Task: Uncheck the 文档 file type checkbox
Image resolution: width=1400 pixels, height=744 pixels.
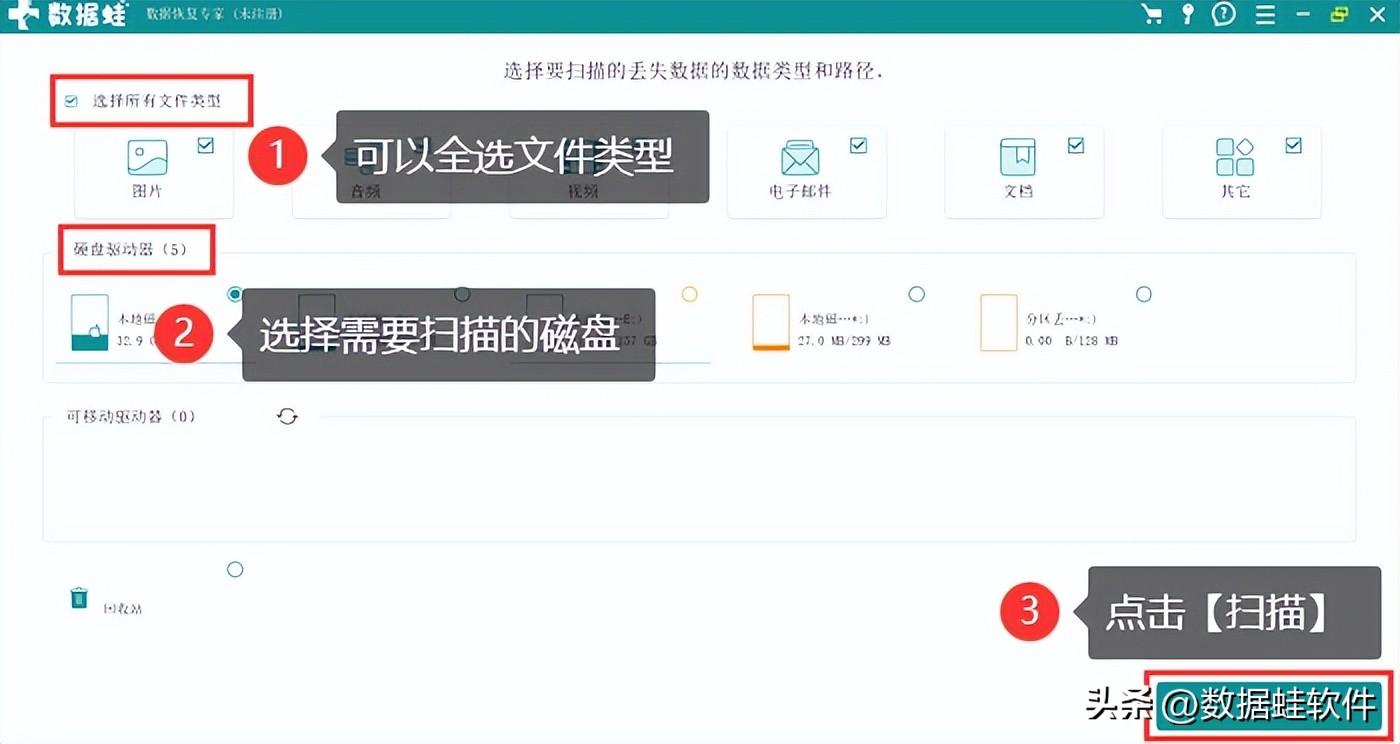Action: pos(1076,146)
